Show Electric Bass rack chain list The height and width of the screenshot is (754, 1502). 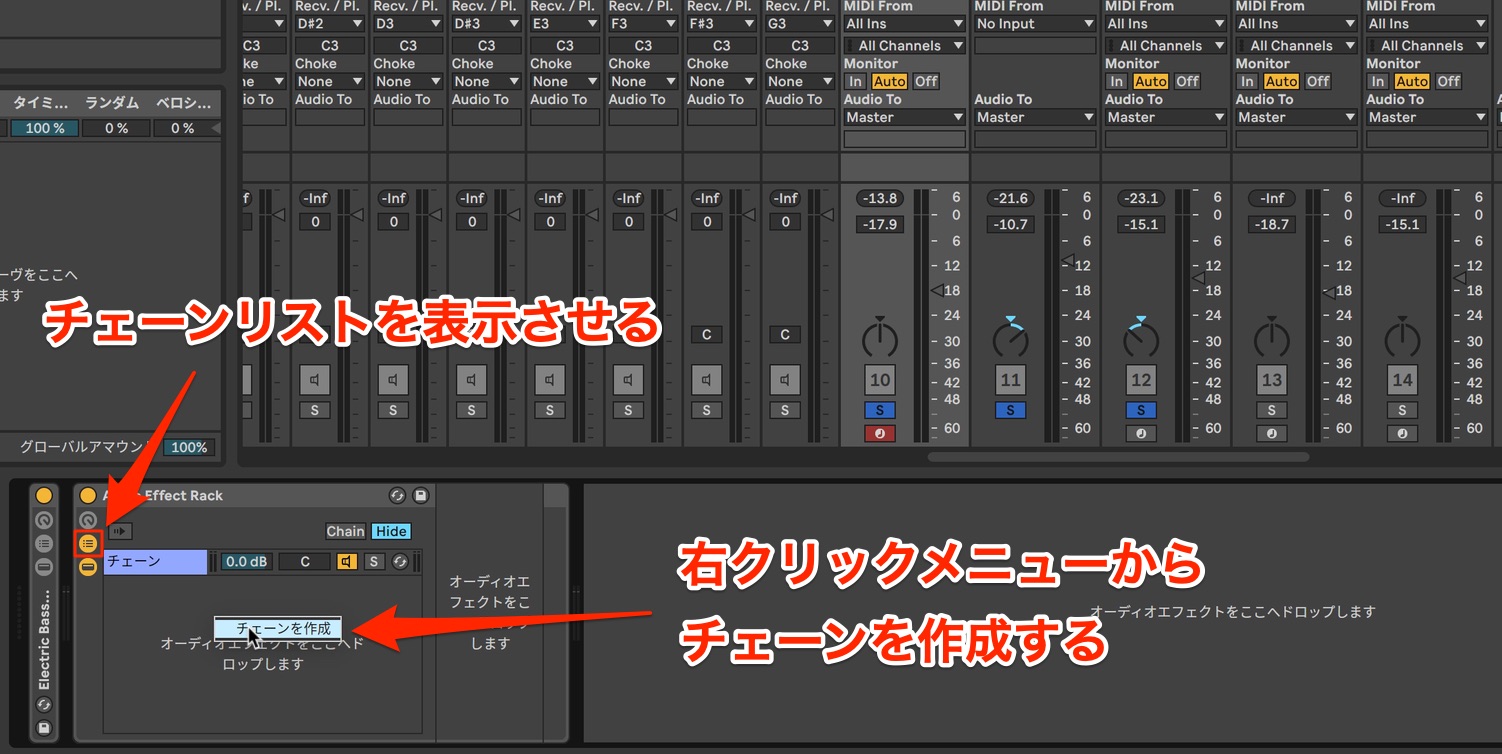(x=44, y=543)
